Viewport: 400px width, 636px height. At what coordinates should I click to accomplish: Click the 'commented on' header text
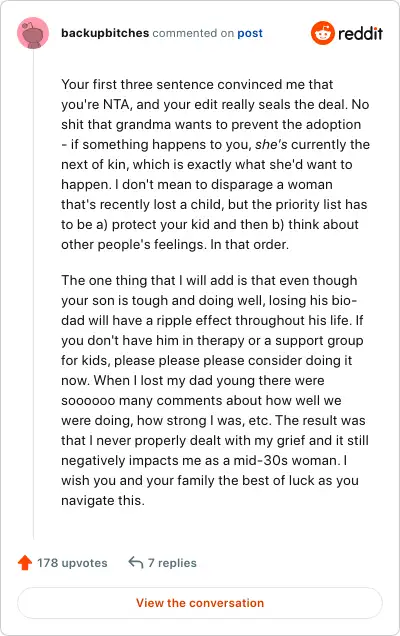click(193, 33)
